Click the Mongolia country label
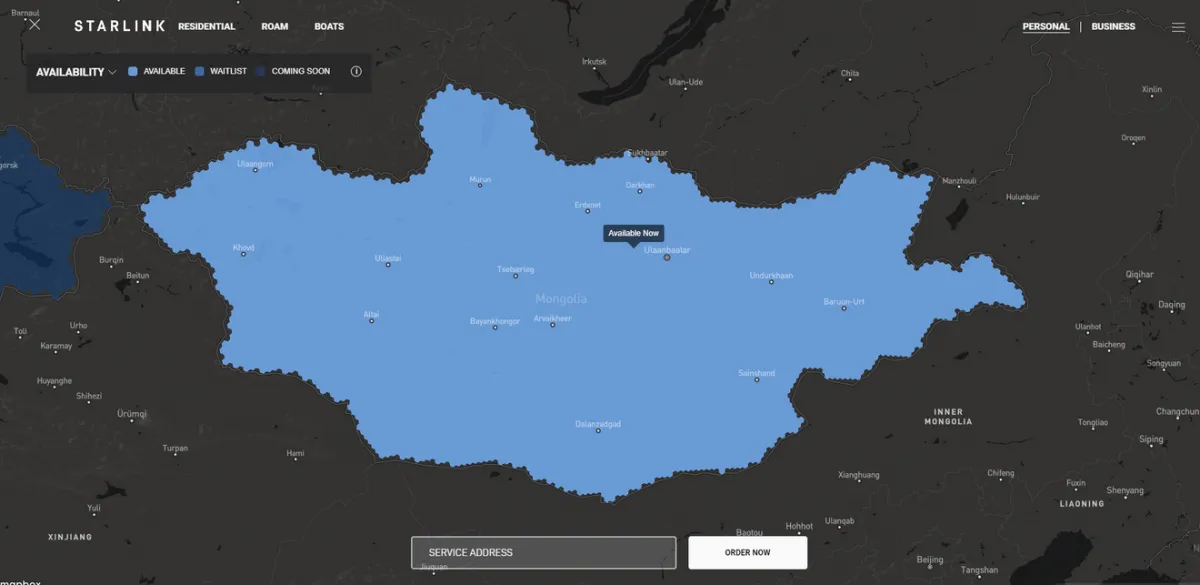Image resolution: width=1200 pixels, height=585 pixels. pos(561,299)
